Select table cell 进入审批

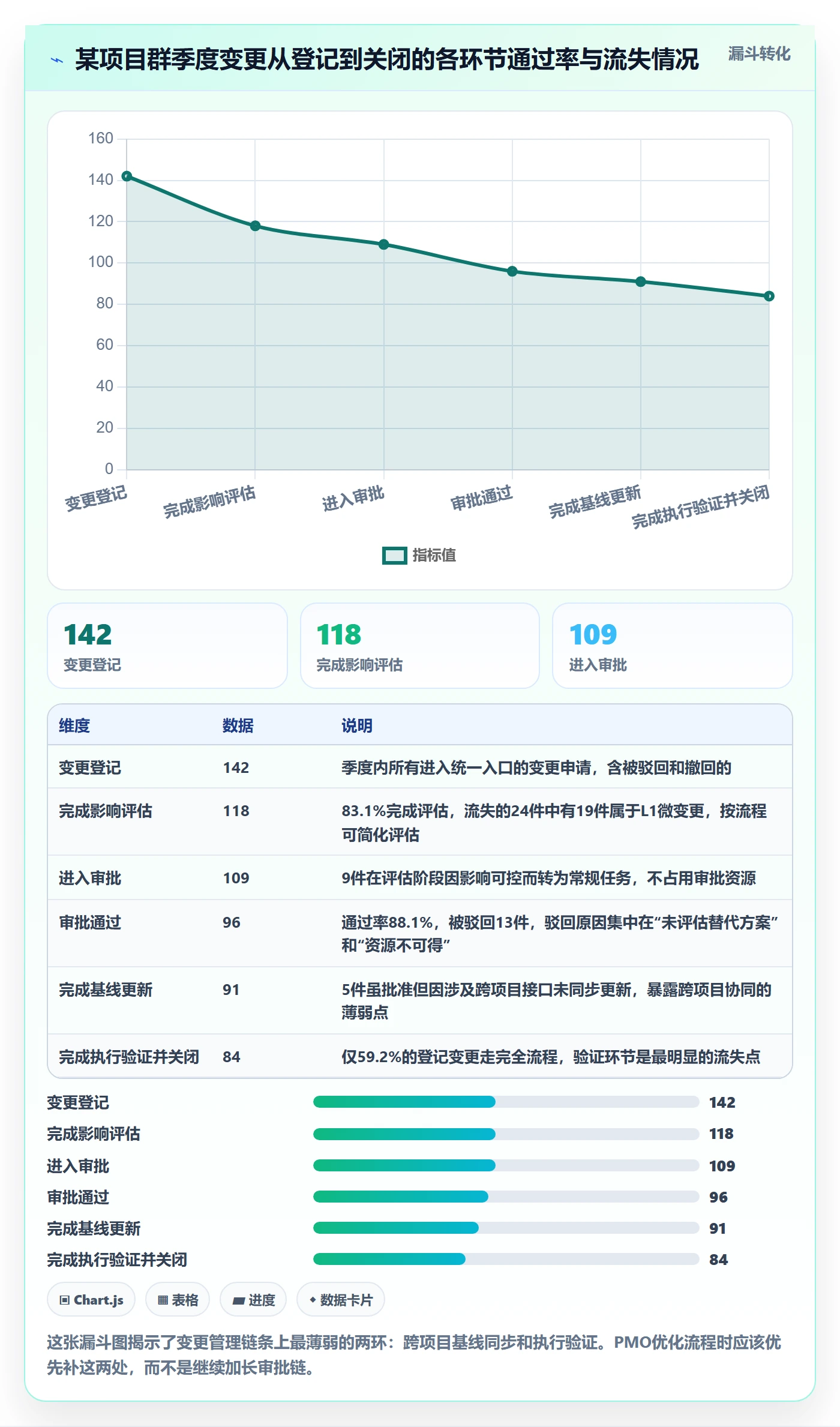[x=90, y=879]
